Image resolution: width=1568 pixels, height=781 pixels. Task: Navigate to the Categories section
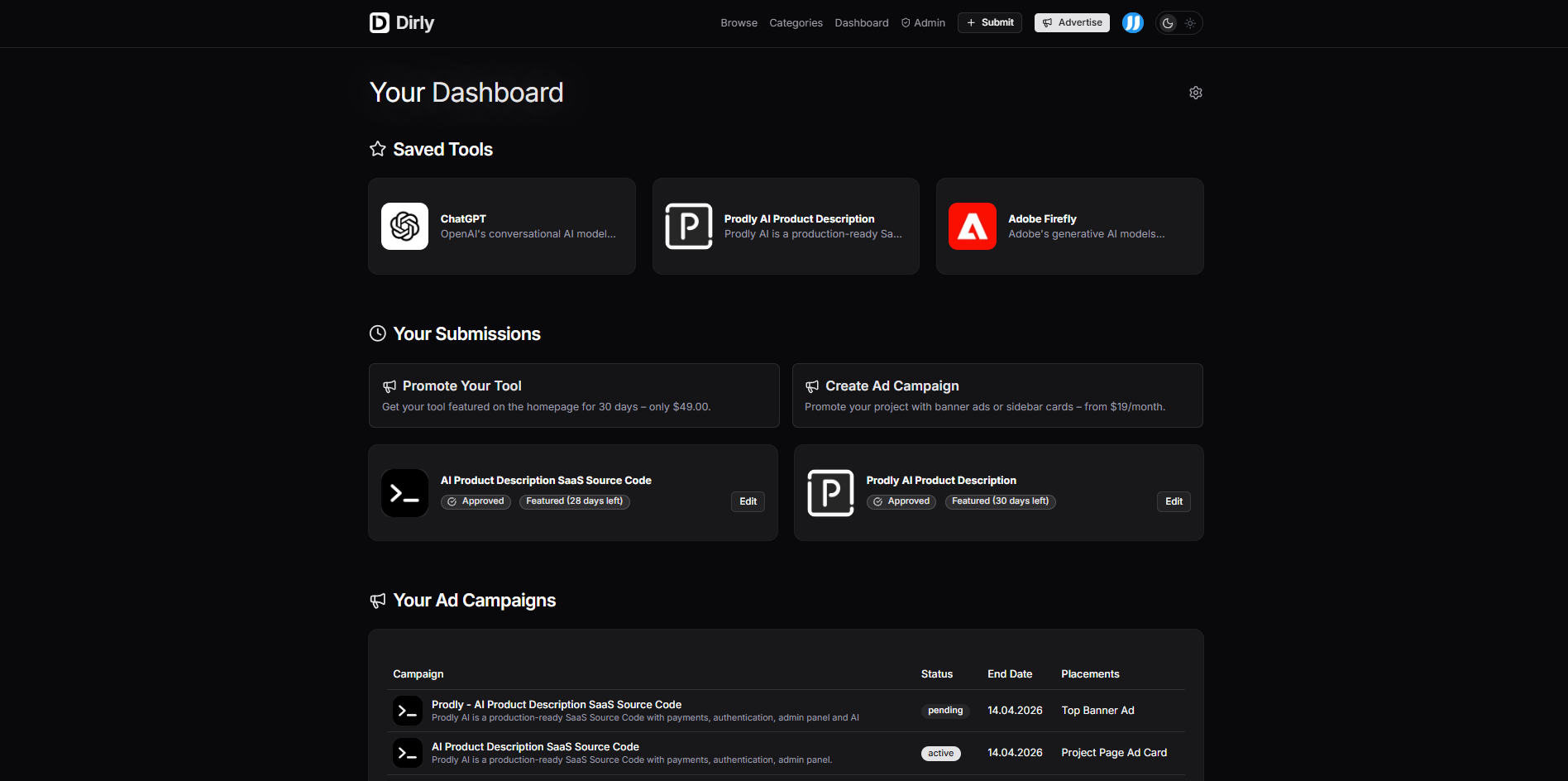click(x=795, y=22)
